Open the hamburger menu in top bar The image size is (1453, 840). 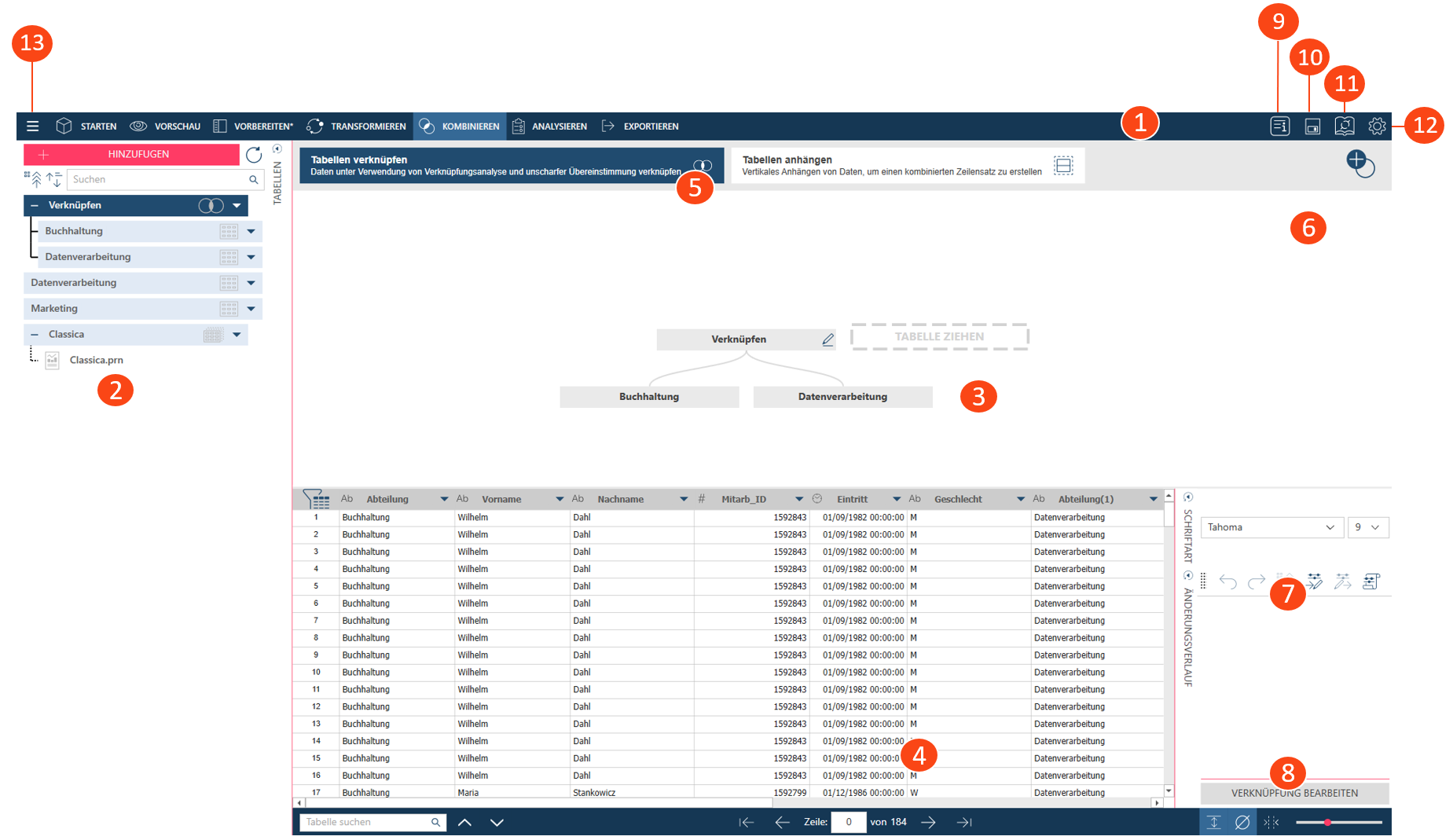32,126
